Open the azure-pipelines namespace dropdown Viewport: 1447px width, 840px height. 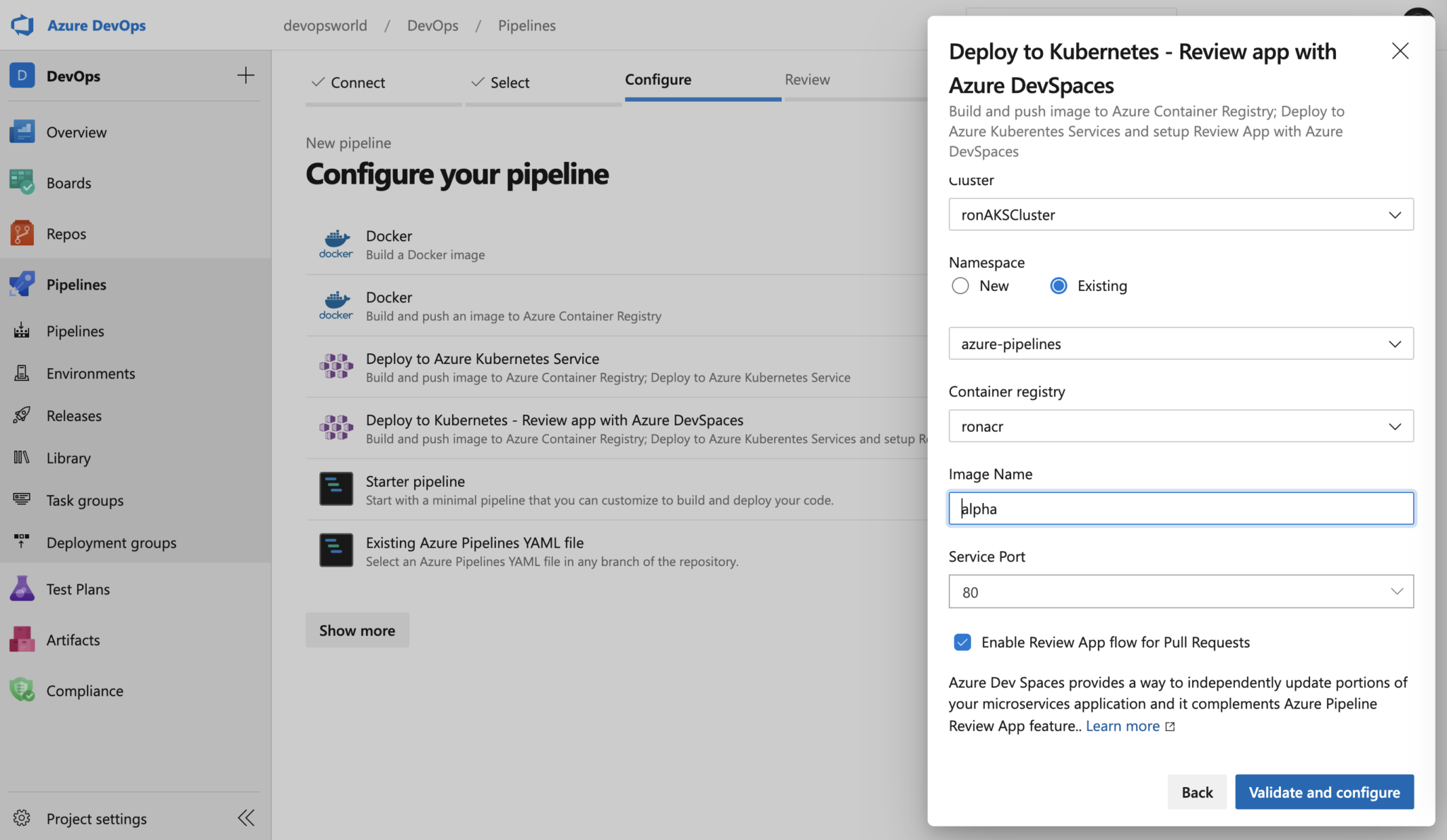click(1181, 344)
